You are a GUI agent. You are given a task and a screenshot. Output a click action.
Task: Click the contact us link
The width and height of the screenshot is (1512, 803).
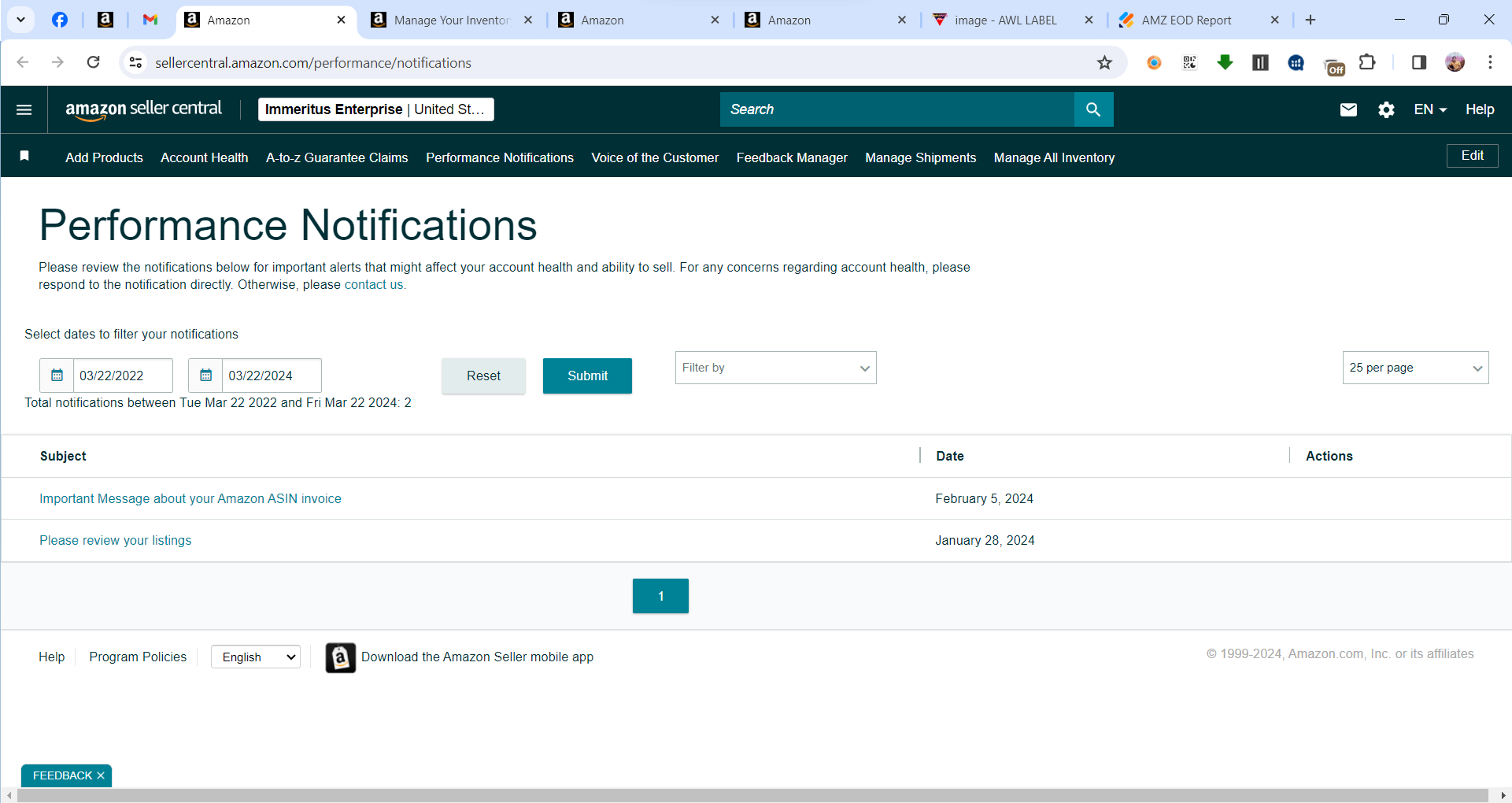pos(374,285)
